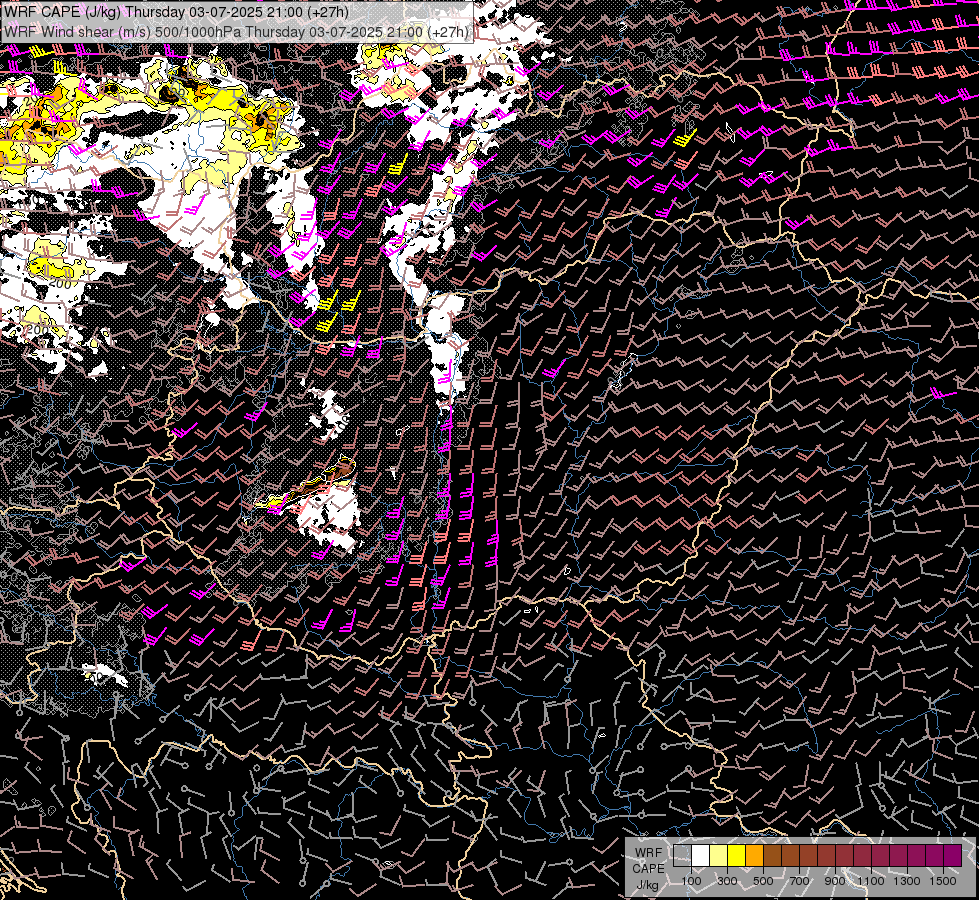
Task: Click the 'CAPE' text in the legend
Action: (x=648, y=869)
